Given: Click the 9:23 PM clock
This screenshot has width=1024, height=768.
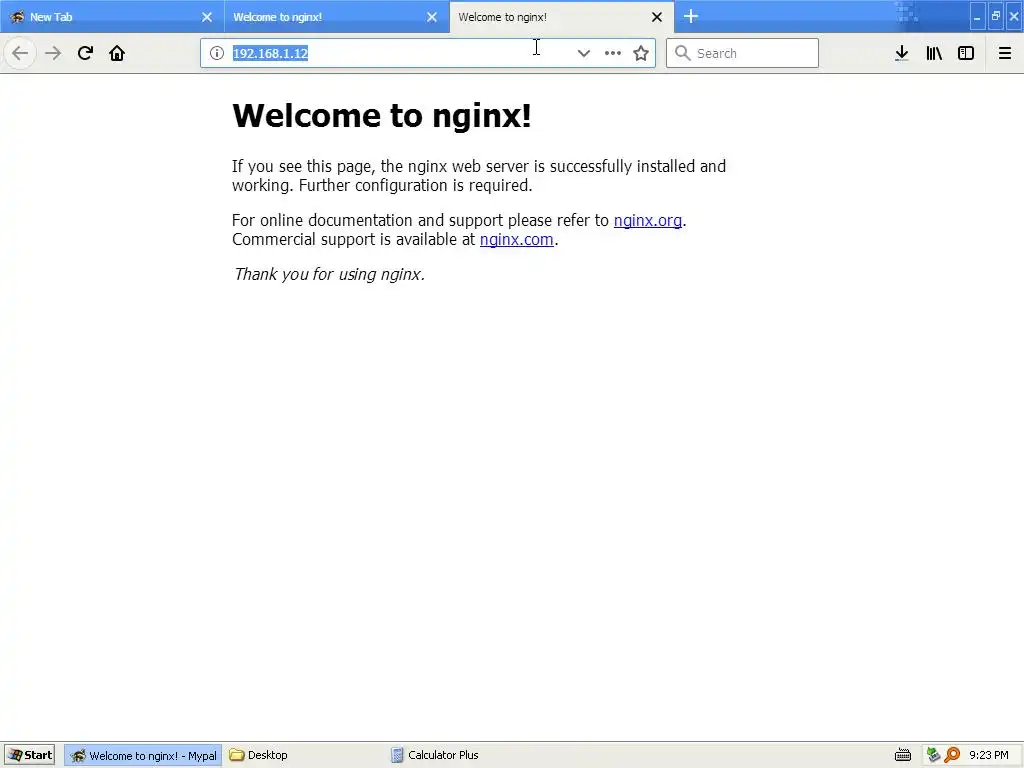Looking at the screenshot, I should [x=989, y=755].
